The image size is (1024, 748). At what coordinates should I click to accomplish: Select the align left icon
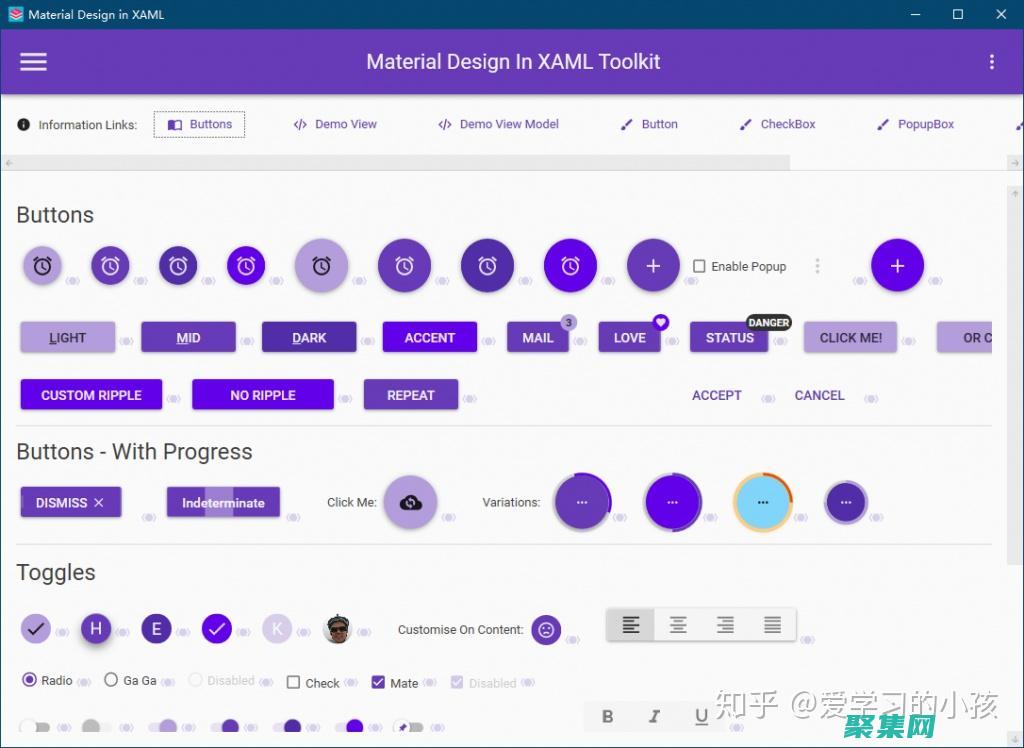(x=631, y=625)
